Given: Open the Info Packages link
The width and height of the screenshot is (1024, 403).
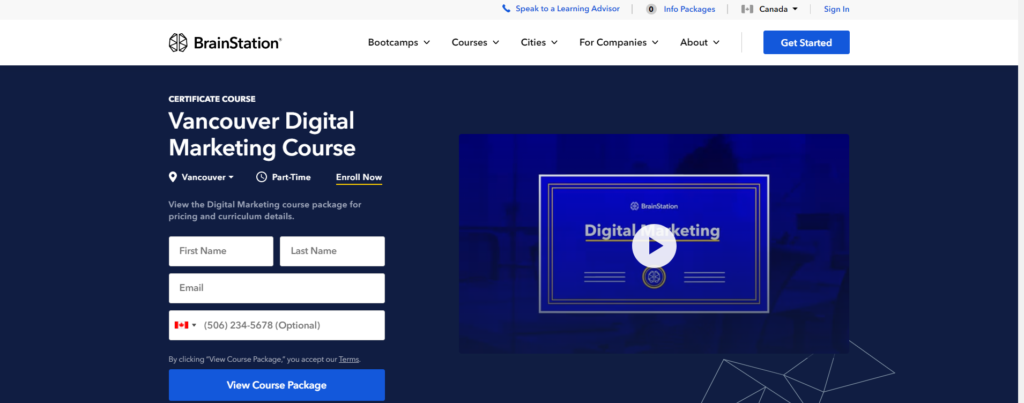Looking at the screenshot, I should click(x=689, y=9).
